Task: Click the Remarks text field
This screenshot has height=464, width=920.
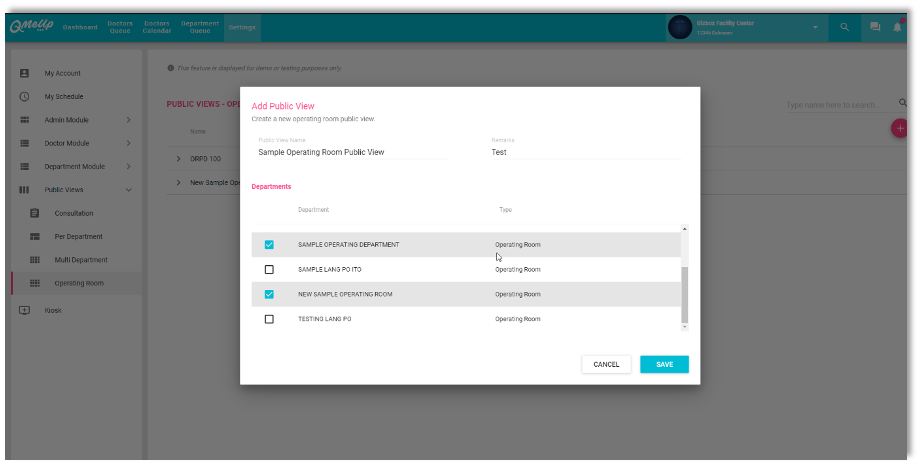Action: click(585, 153)
